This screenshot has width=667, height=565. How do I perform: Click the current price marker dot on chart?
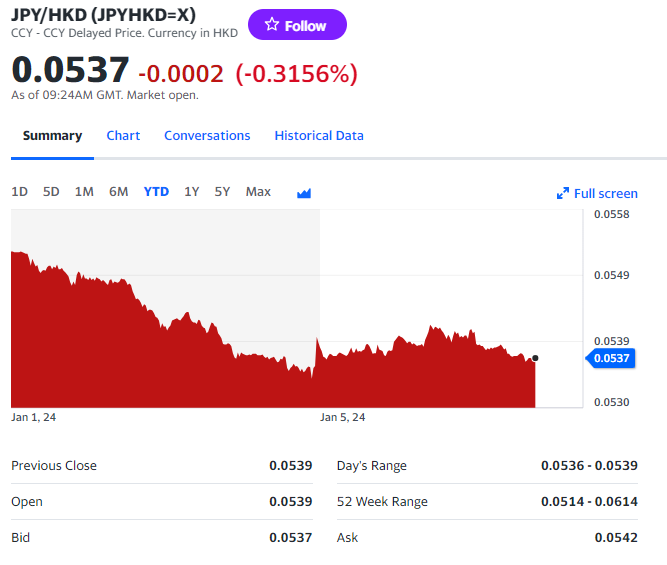536,358
